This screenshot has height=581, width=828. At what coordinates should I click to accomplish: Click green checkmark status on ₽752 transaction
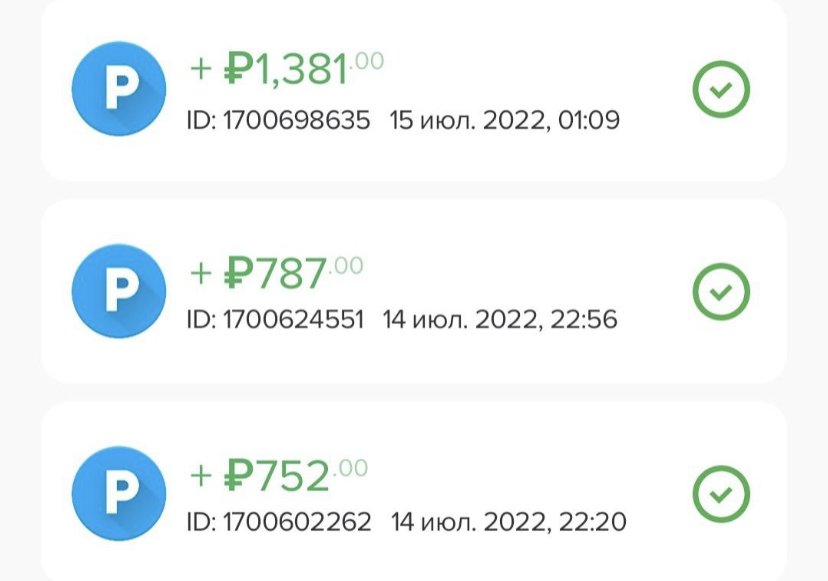tap(721, 493)
